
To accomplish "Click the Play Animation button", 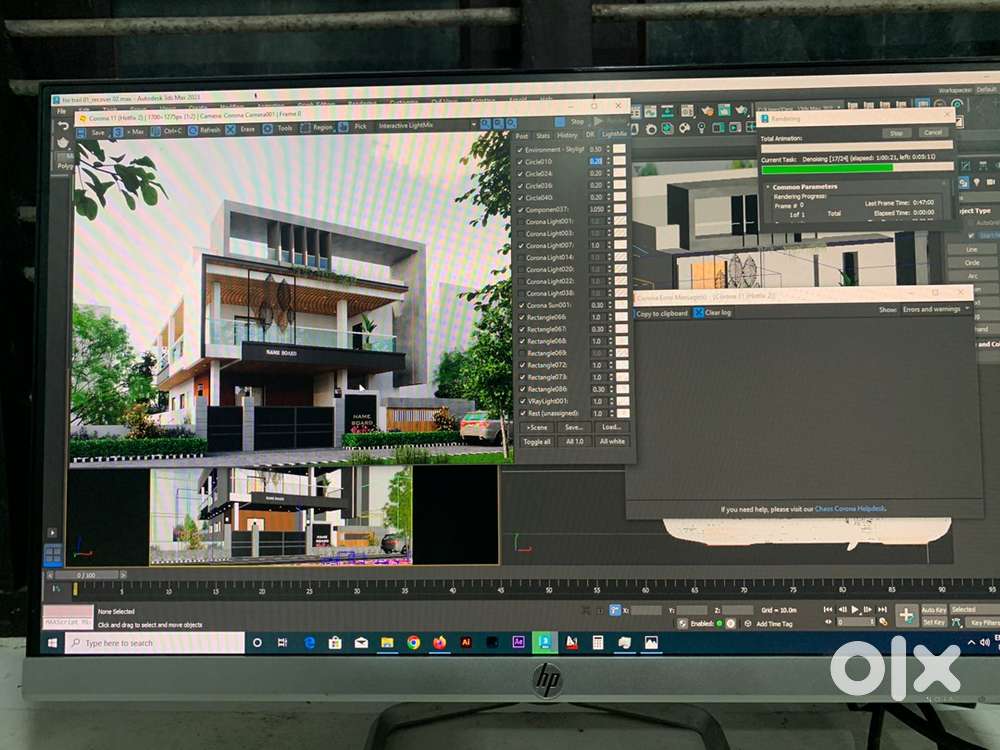I will click(854, 609).
